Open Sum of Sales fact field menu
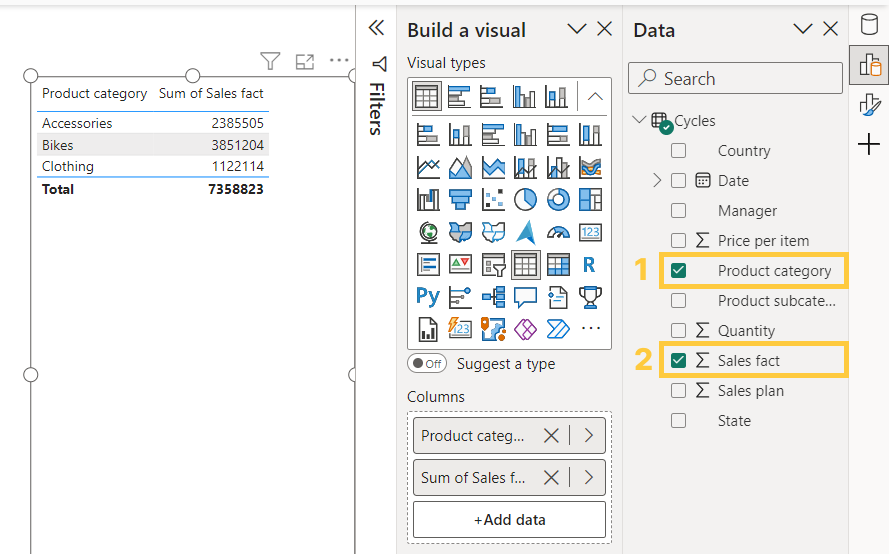This screenshot has height=554, width=889. coord(588,478)
